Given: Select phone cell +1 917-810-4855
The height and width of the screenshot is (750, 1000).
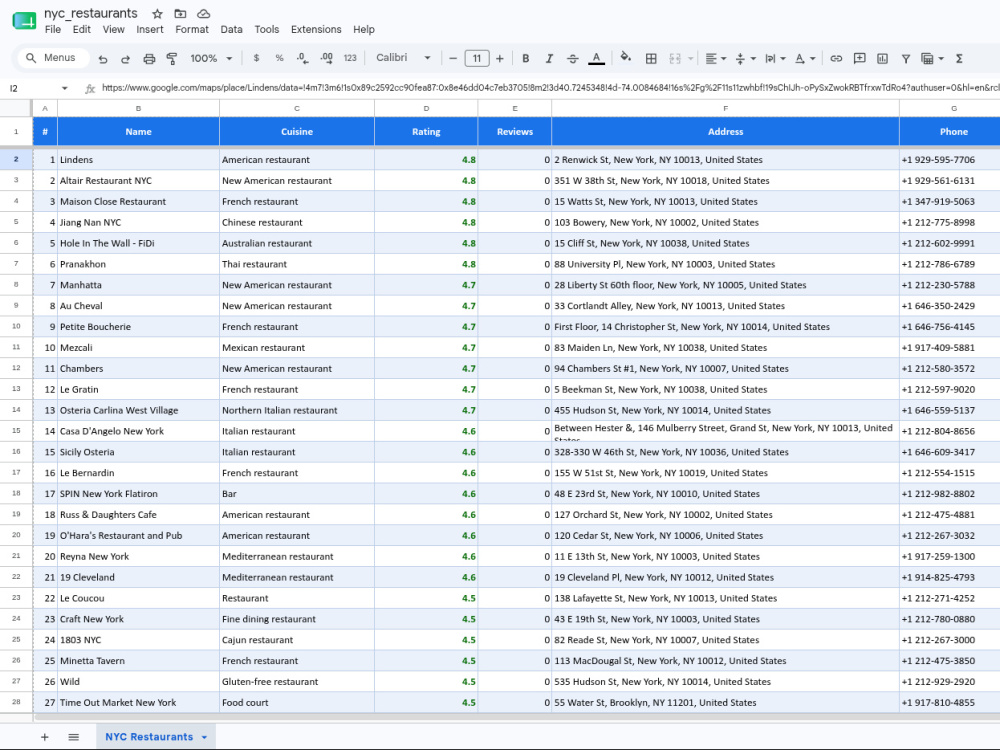Looking at the screenshot, I should pyautogui.click(x=950, y=702).
